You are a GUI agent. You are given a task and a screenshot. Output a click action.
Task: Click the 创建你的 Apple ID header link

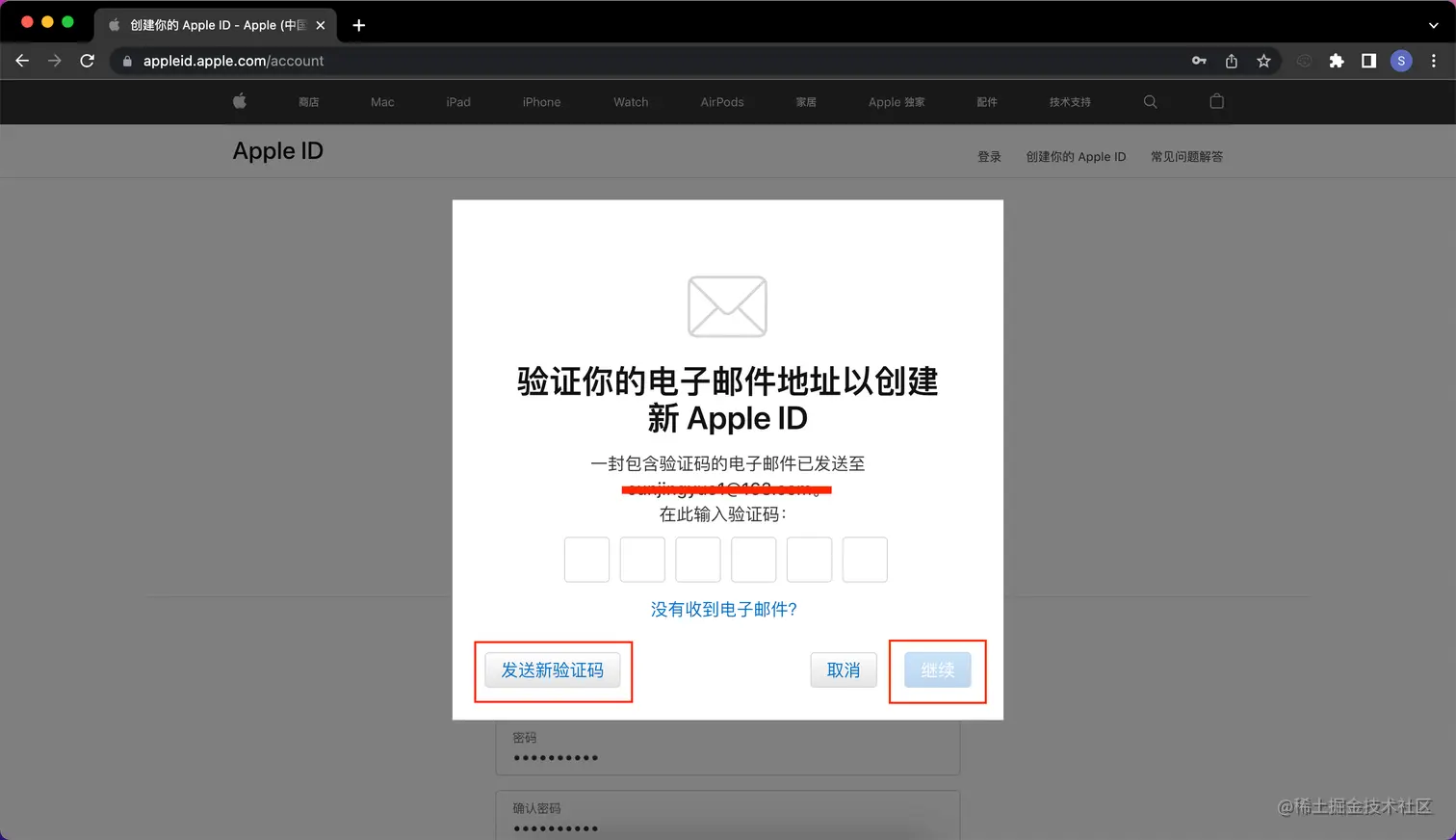[1076, 156]
